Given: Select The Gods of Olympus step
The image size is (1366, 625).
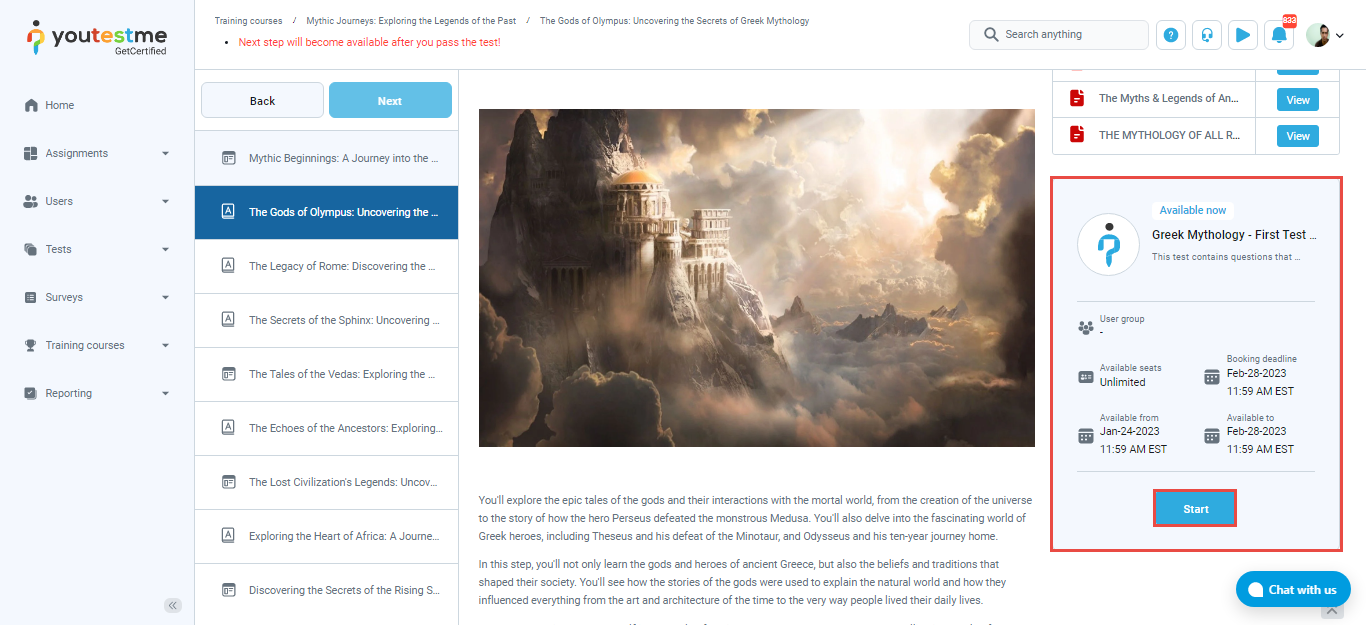Looking at the screenshot, I should tap(327, 212).
